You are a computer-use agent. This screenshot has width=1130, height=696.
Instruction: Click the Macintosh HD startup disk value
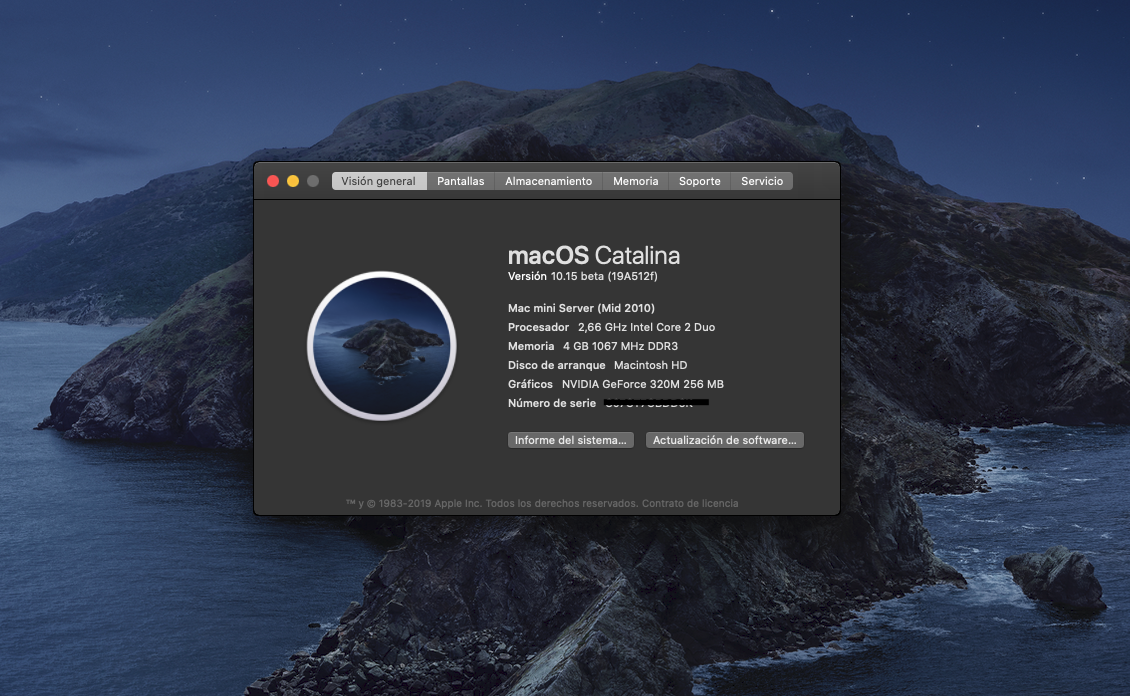pyautogui.click(x=651, y=365)
